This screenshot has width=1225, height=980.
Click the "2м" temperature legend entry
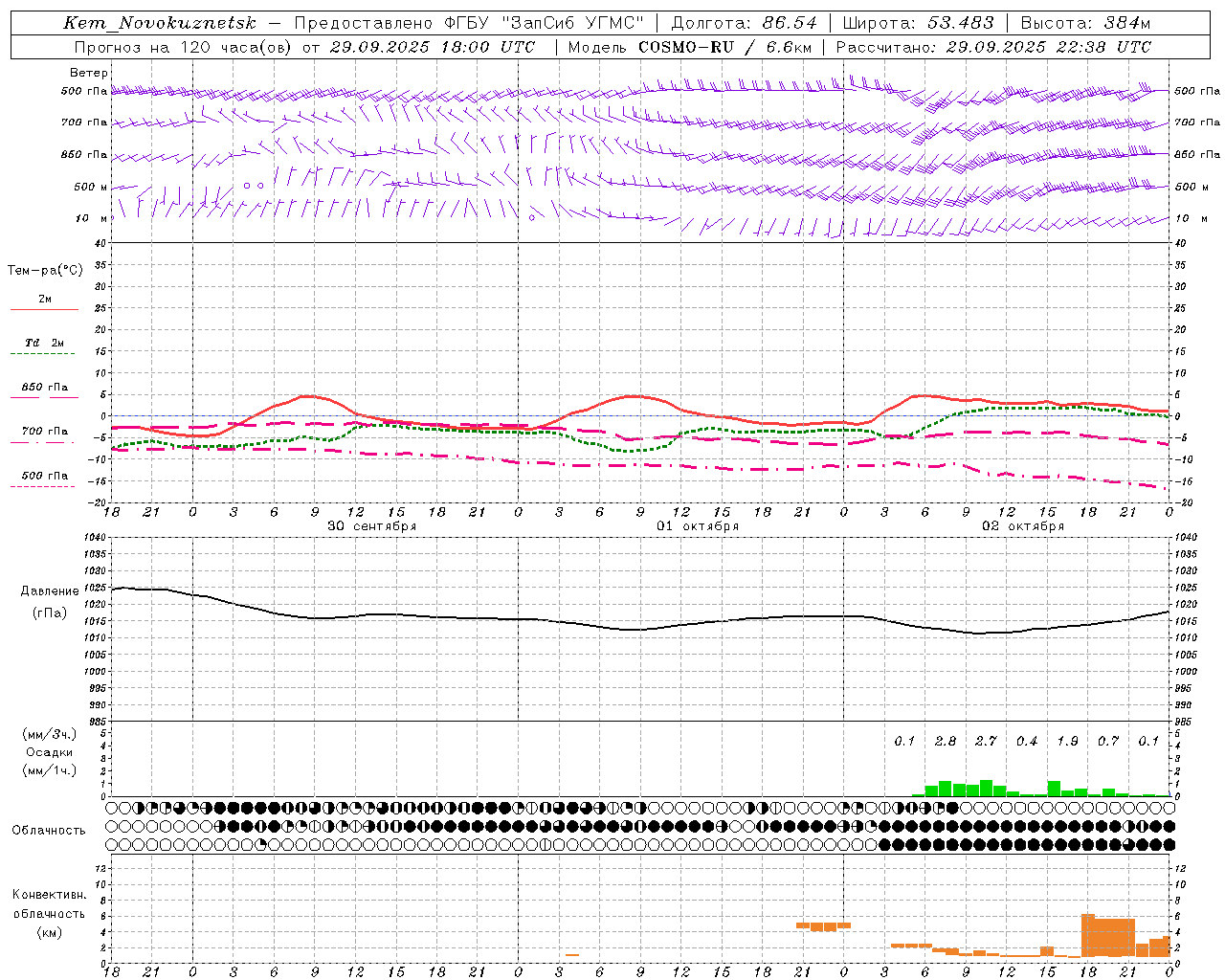(45, 300)
